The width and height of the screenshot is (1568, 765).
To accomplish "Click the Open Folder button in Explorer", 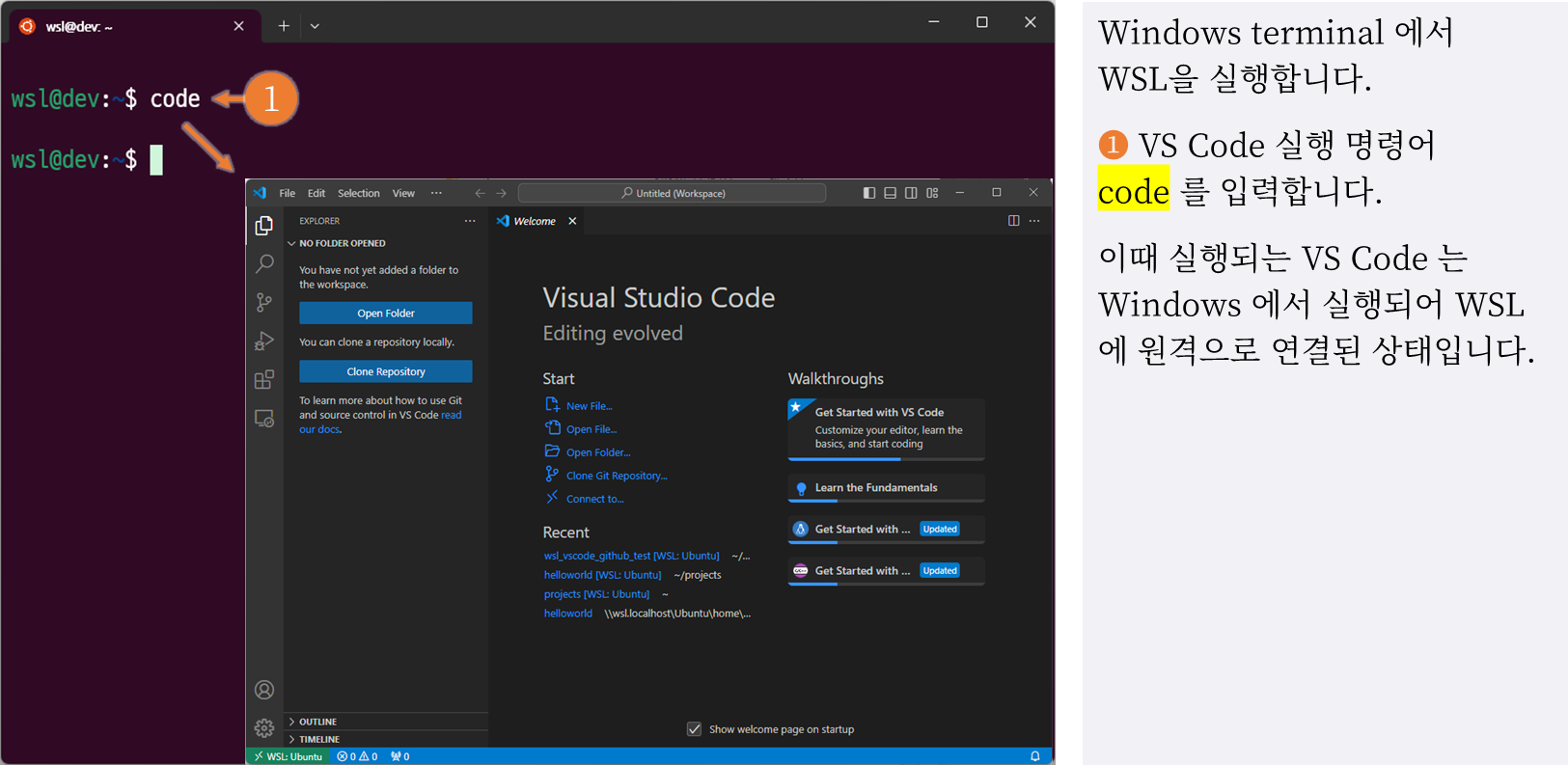I will (386, 313).
